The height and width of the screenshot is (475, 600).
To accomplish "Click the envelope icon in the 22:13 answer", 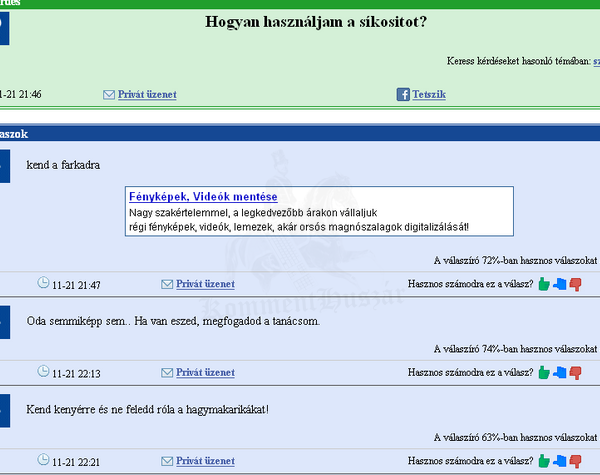I will pyautogui.click(x=167, y=372).
